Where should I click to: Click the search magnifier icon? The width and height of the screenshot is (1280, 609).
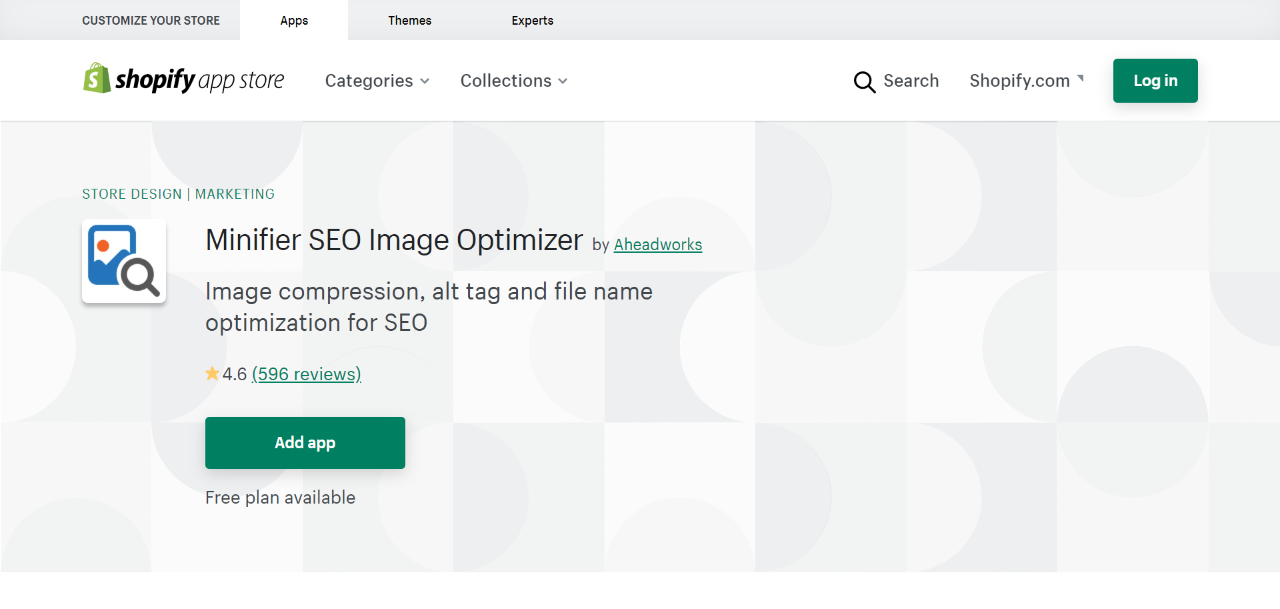(x=864, y=82)
